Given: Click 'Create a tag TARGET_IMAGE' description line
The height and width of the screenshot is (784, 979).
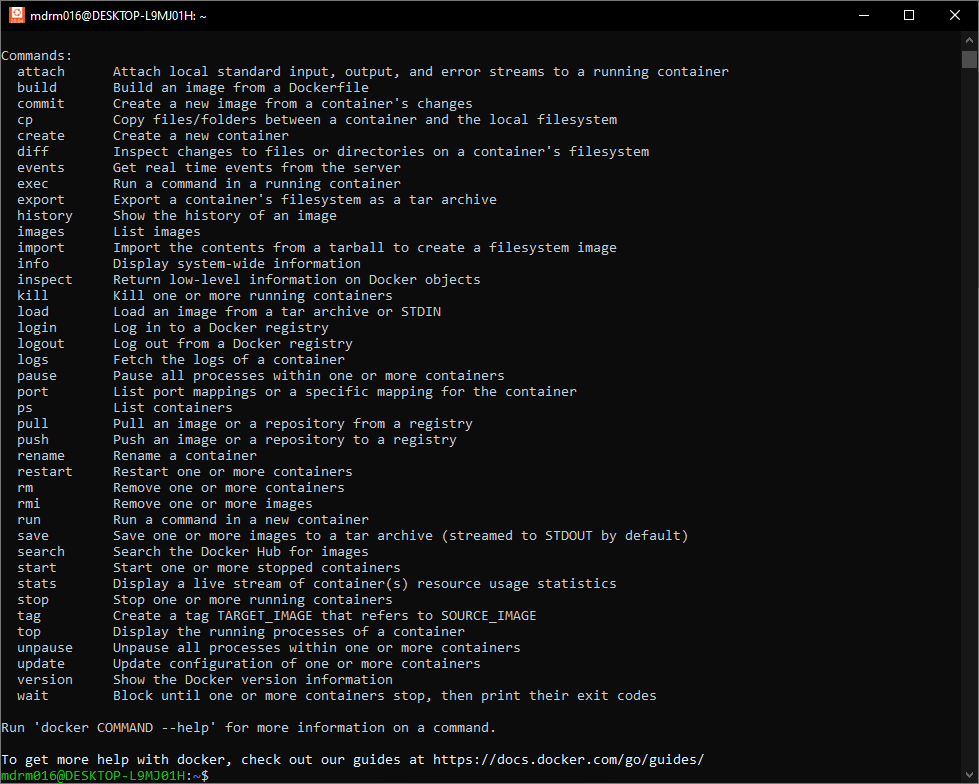Looking at the screenshot, I should pos(324,616).
